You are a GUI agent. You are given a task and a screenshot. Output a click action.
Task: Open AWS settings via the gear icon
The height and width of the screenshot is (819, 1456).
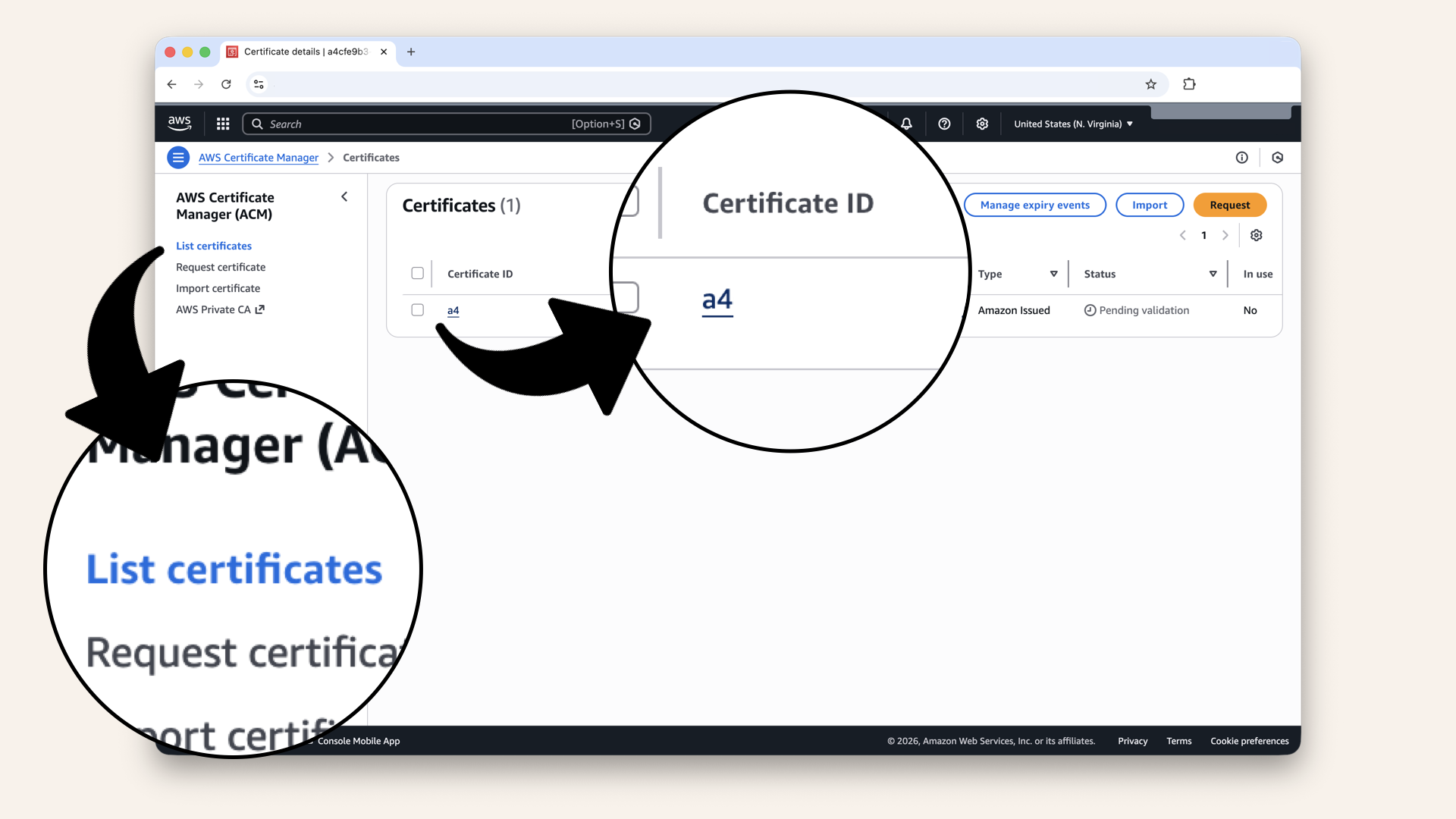click(982, 123)
